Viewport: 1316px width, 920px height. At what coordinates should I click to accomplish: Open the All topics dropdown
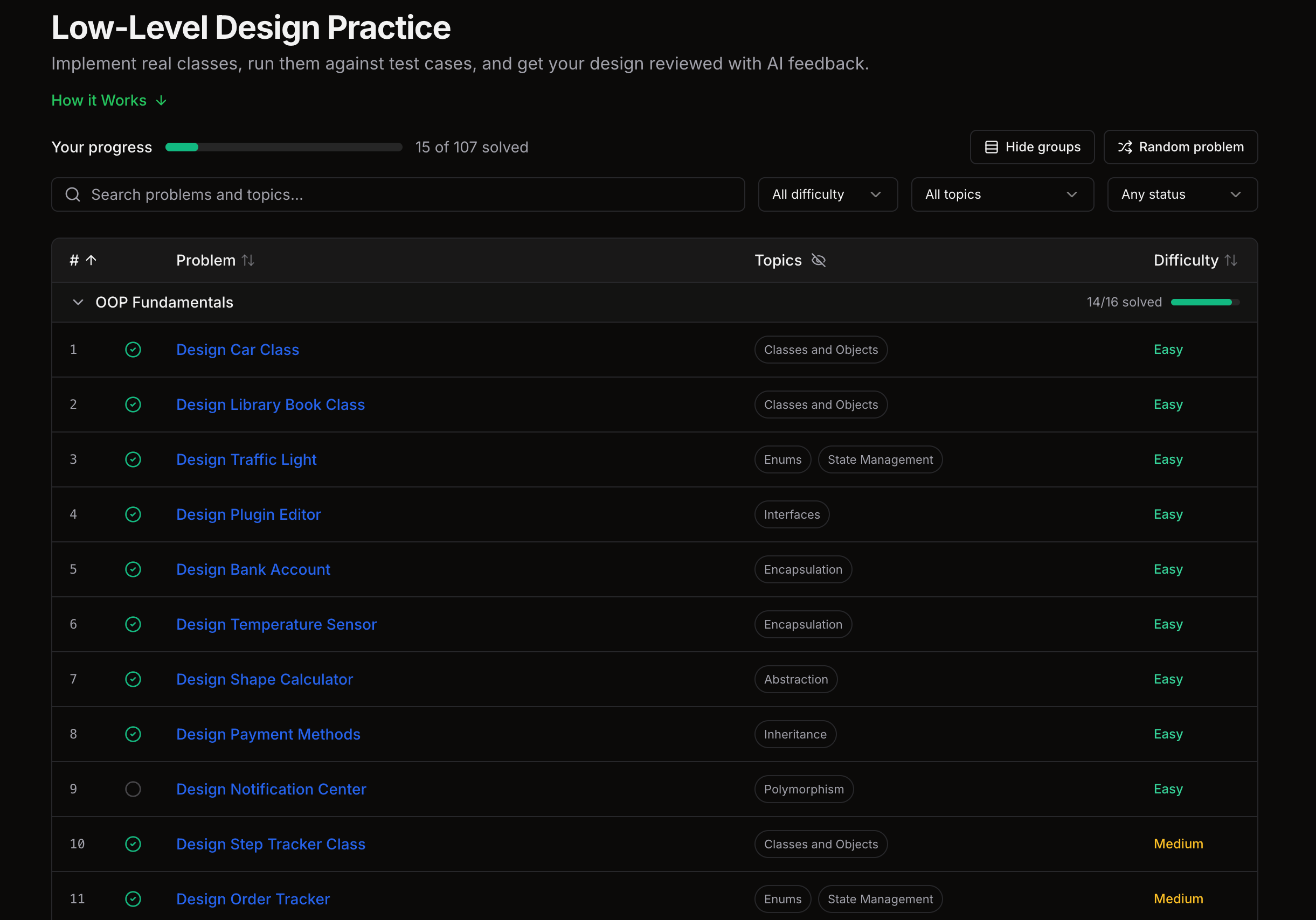1002,195
